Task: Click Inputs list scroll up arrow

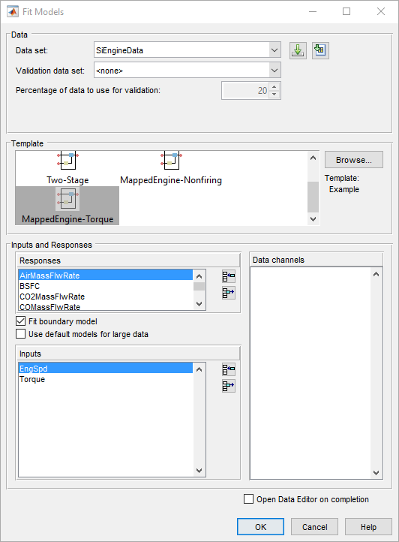Action: (x=199, y=370)
